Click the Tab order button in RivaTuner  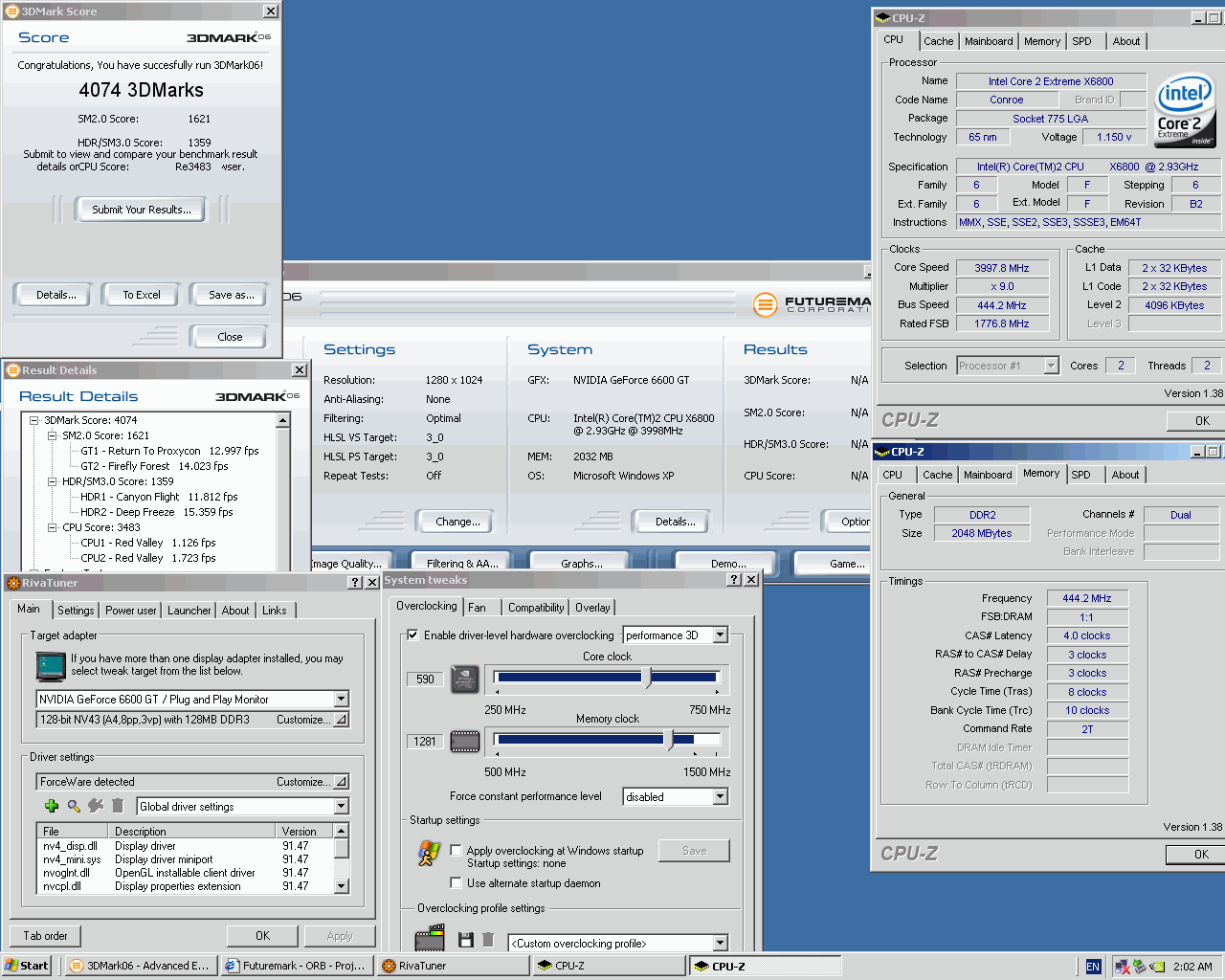tap(45, 936)
